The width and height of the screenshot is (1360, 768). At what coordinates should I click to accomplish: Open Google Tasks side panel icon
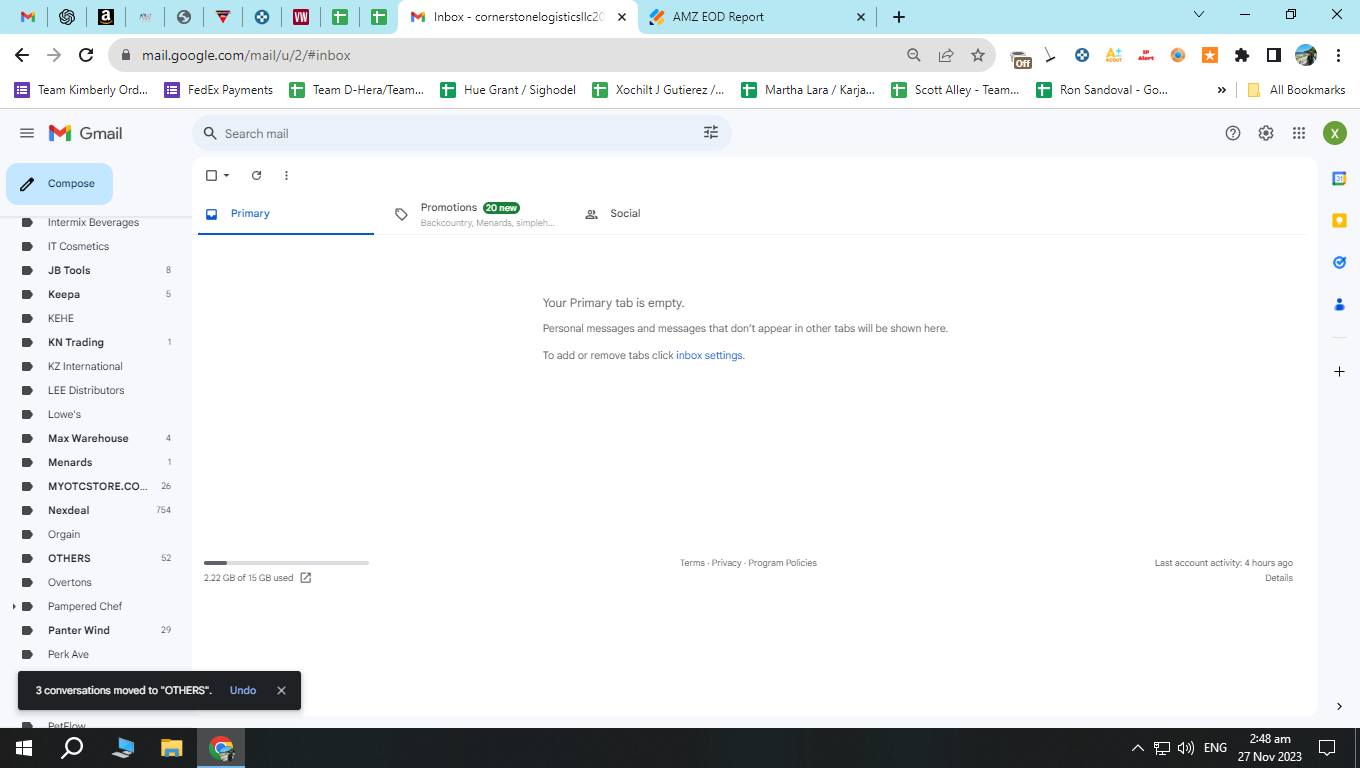1339,262
